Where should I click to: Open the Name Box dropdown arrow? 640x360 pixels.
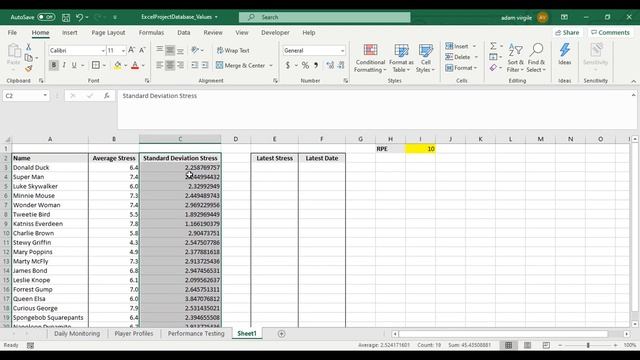[x=45, y=96]
